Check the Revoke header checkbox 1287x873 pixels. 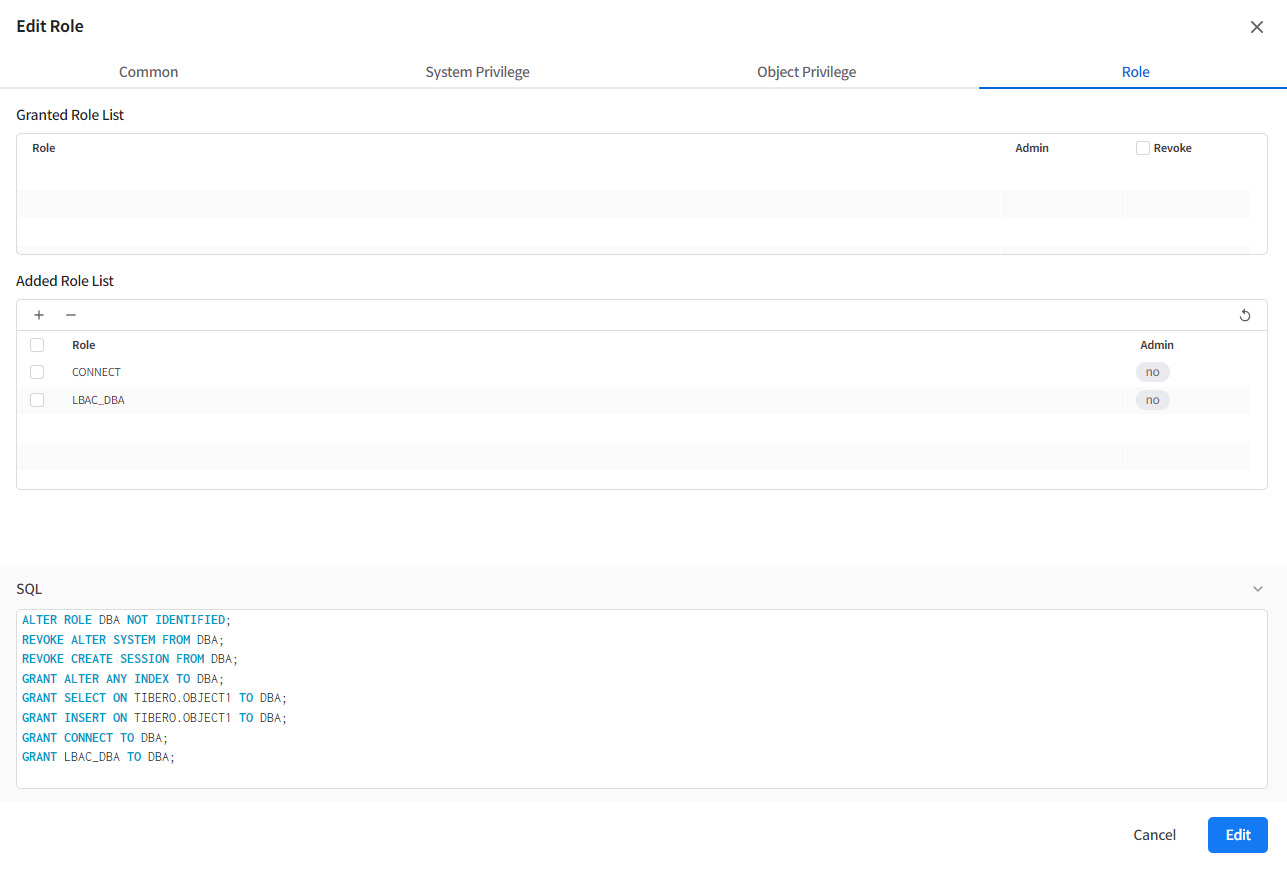1143,148
